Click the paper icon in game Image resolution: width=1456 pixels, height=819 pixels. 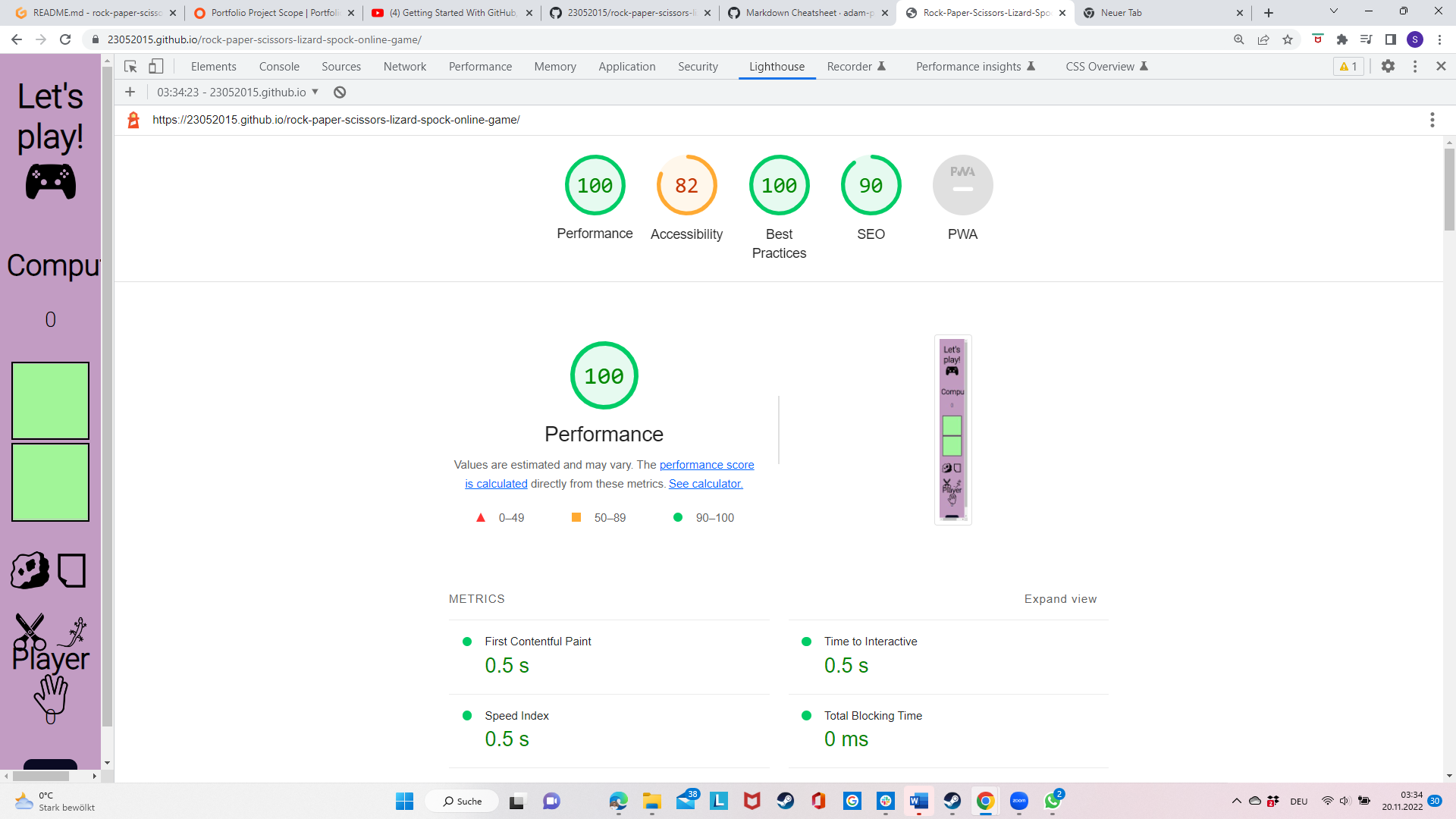click(72, 570)
